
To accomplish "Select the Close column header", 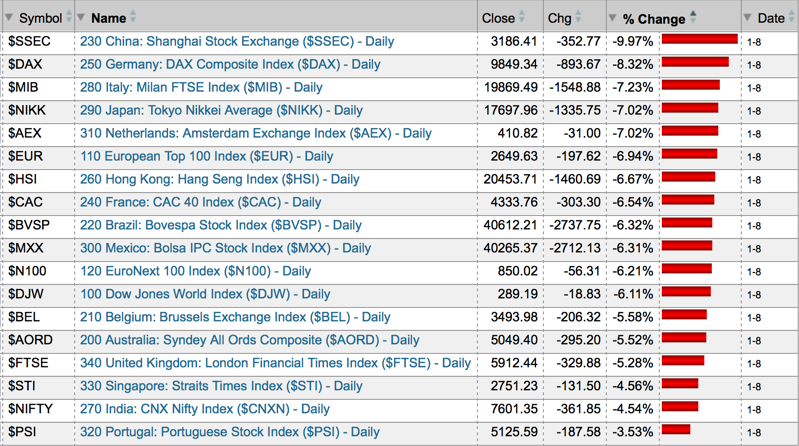I will (497, 18).
